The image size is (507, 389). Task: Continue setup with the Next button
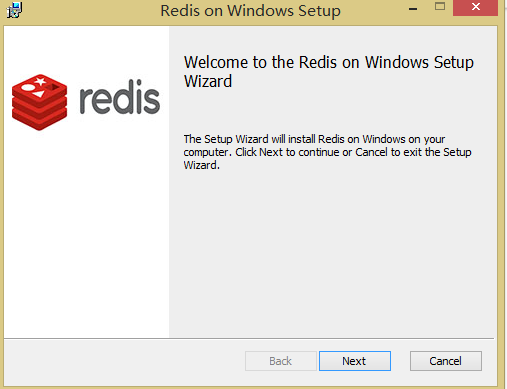[355, 361]
